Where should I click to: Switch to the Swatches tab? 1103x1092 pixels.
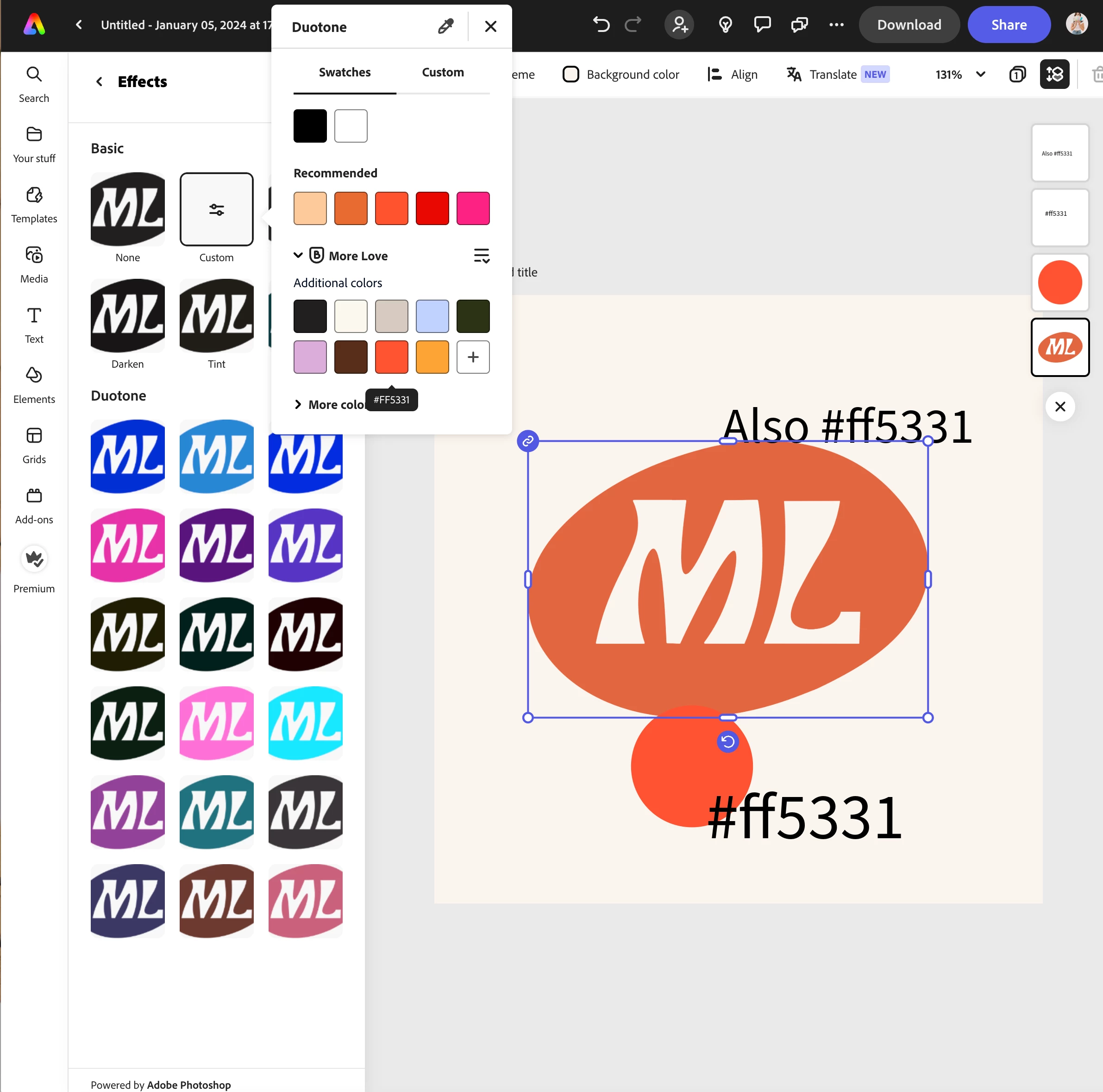(x=344, y=73)
